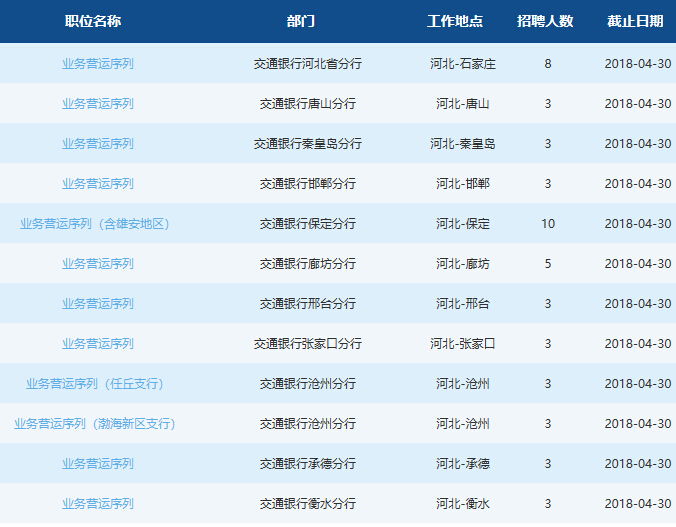
Task: Click recruit count 5 in 廊坊 row
Action: pyautogui.click(x=548, y=264)
